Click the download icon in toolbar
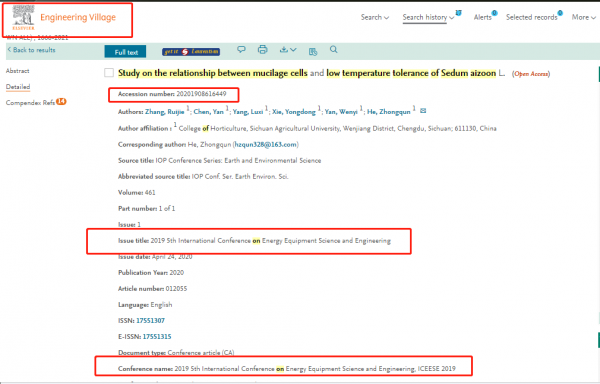The width and height of the screenshot is (600, 384). pyautogui.click(x=284, y=49)
